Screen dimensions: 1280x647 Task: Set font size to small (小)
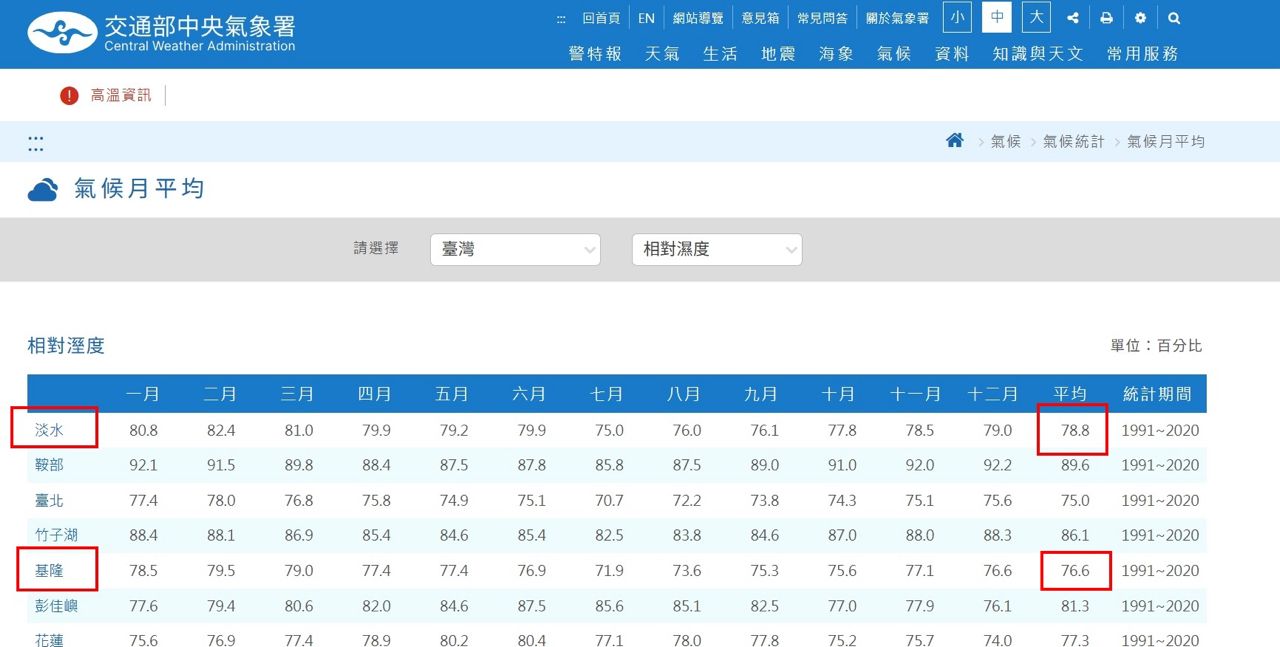click(x=957, y=17)
